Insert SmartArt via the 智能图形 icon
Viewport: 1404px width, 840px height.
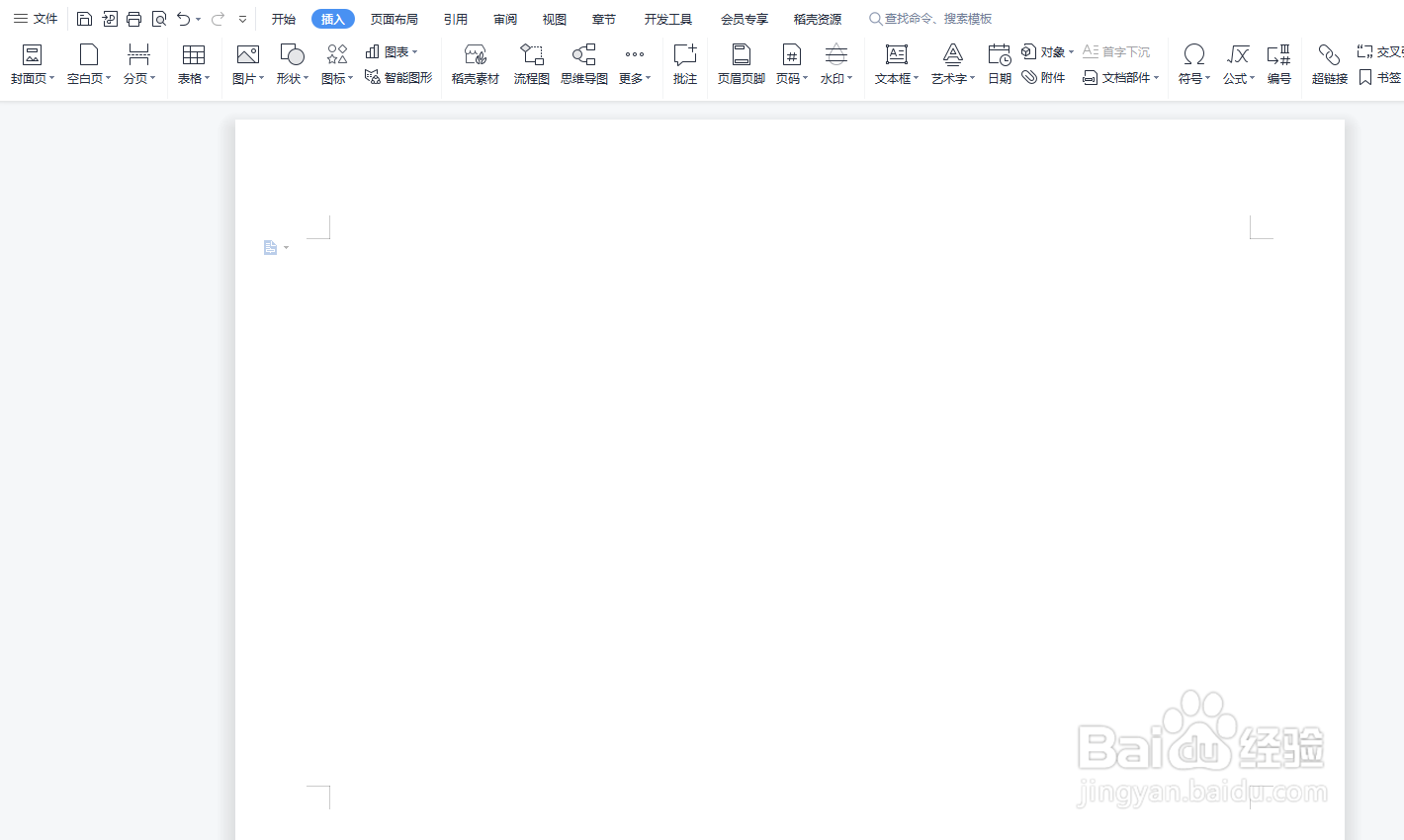(x=398, y=77)
